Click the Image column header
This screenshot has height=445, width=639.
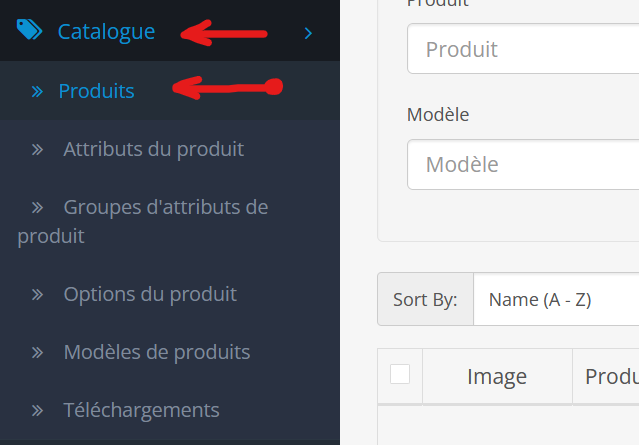click(x=497, y=377)
